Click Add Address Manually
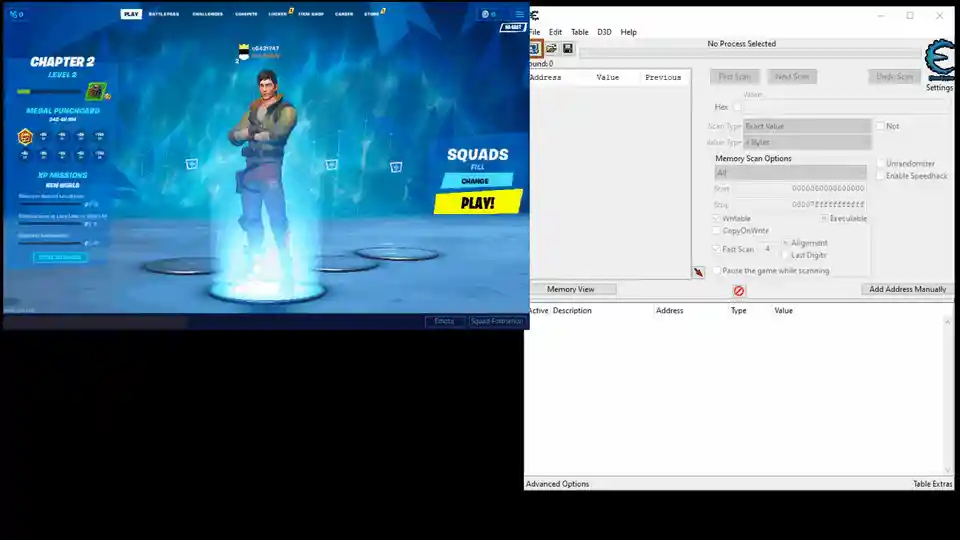The width and height of the screenshot is (960, 540). [x=907, y=289]
